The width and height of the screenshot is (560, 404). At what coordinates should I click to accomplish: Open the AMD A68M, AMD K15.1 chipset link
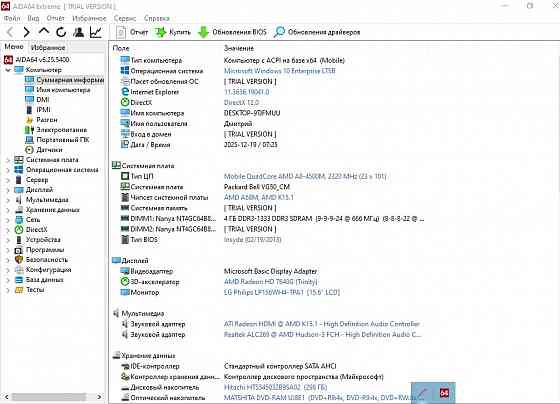(x=259, y=197)
